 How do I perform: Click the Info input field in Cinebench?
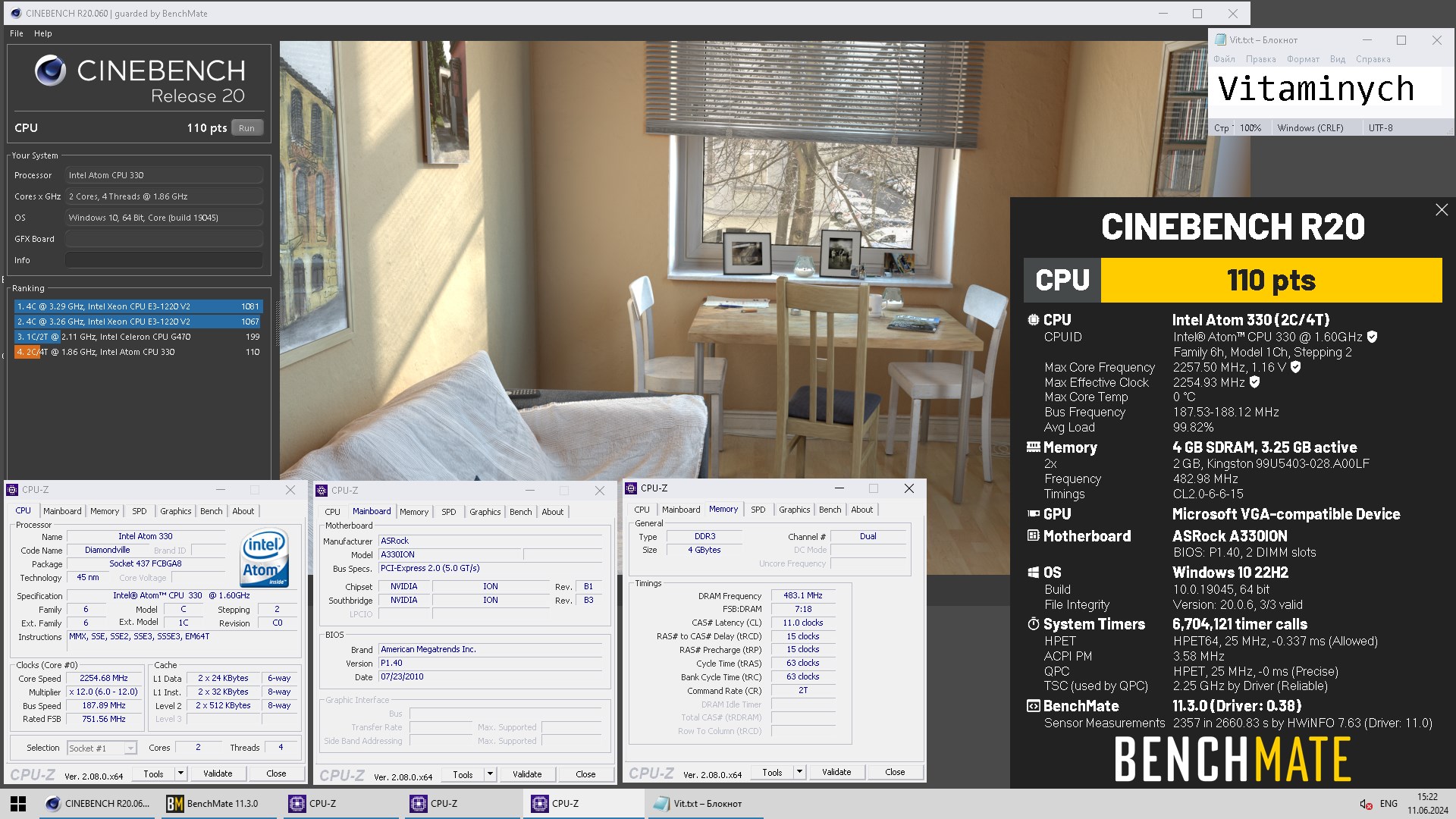(x=164, y=260)
